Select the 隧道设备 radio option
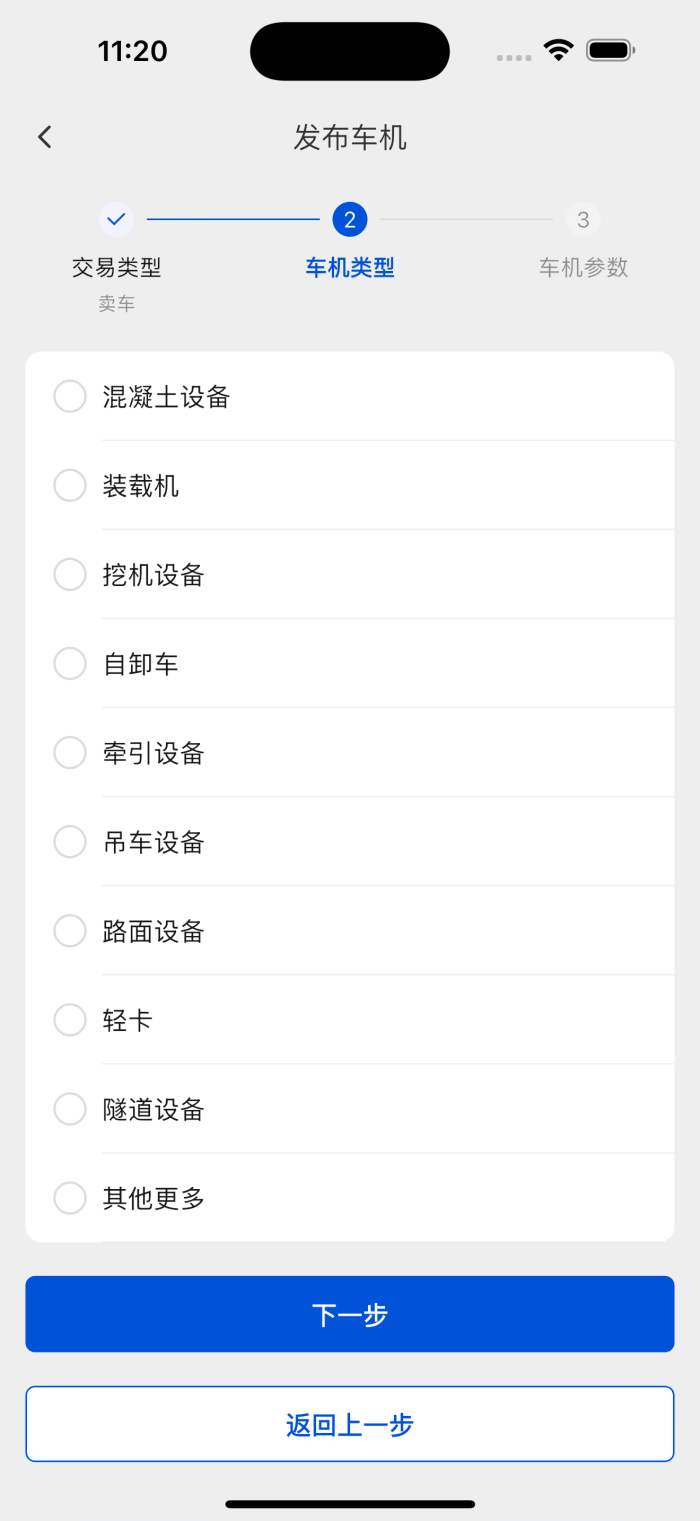Screen dimensions: 700x1521 70,1109
